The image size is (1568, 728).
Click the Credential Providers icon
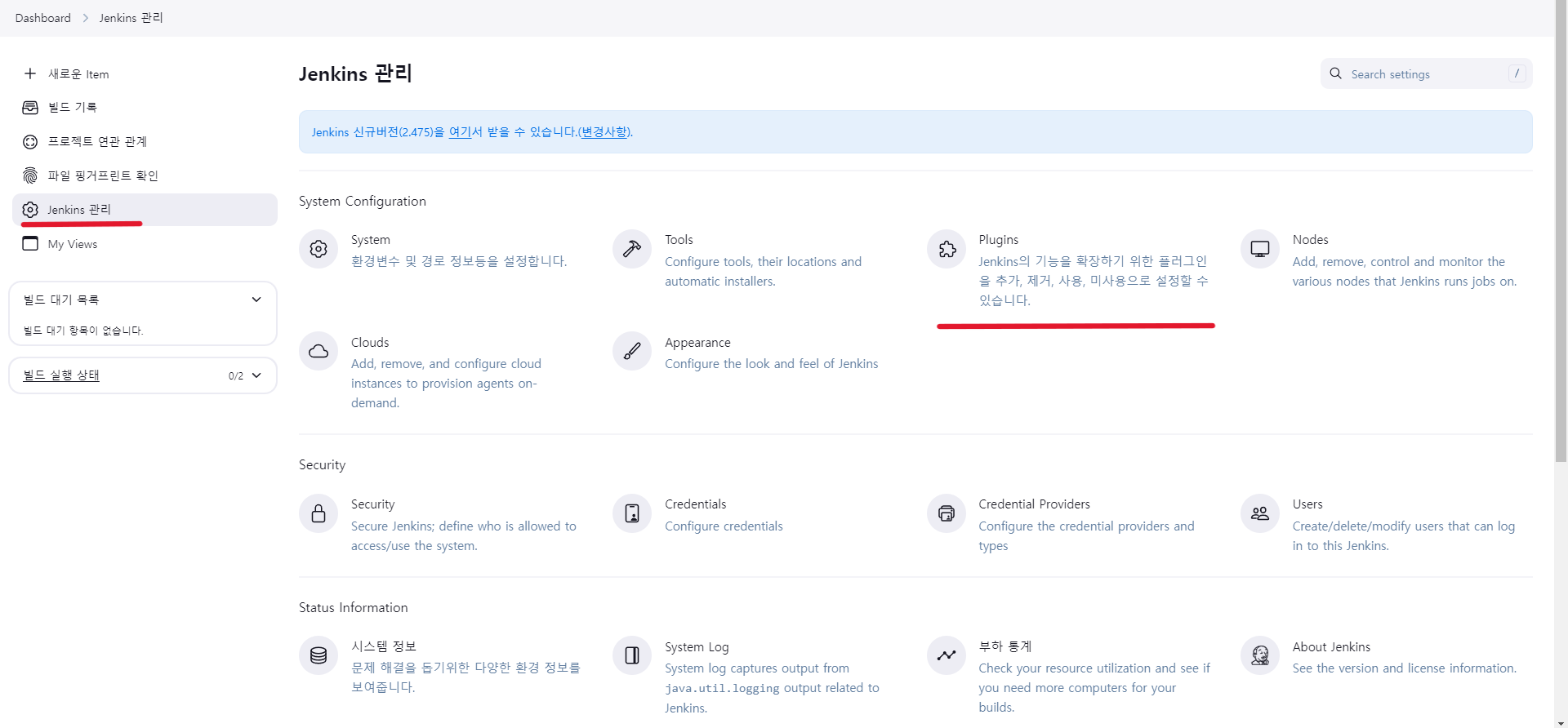(947, 513)
